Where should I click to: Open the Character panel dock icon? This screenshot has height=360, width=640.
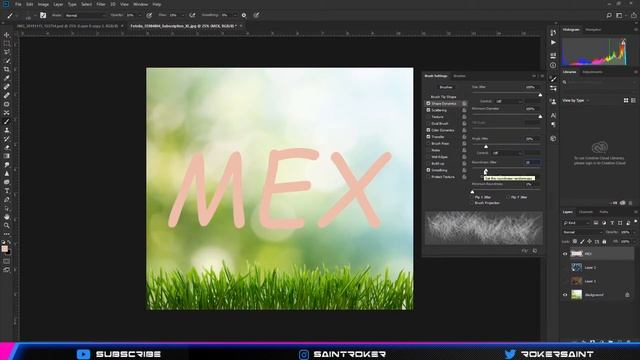coord(553,116)
